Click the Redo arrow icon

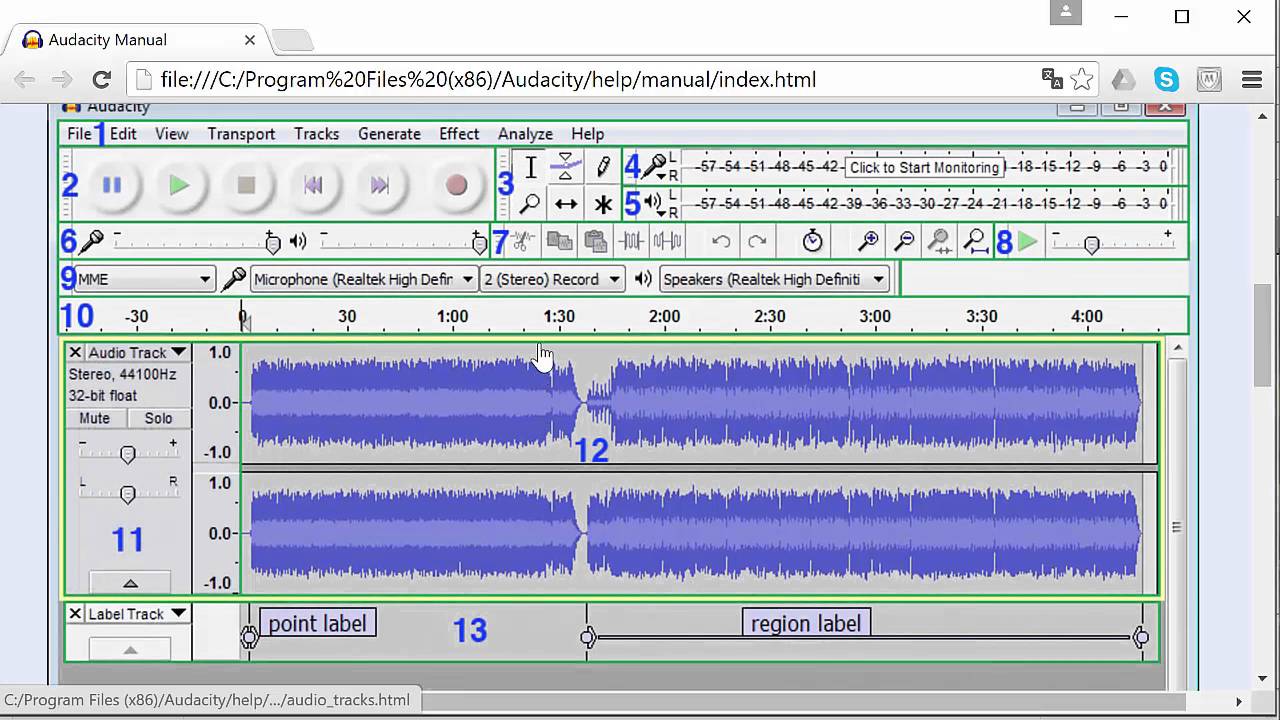click(757, 241)
